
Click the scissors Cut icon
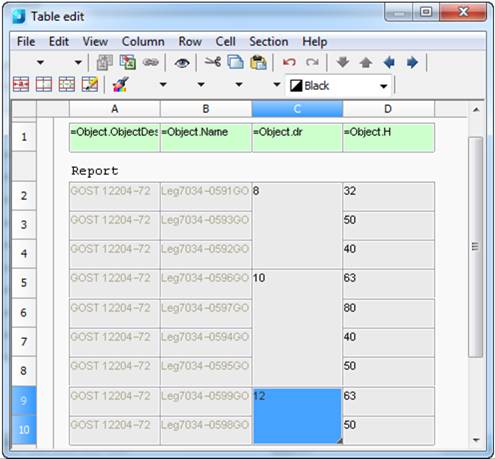click(x=212, y=62)
